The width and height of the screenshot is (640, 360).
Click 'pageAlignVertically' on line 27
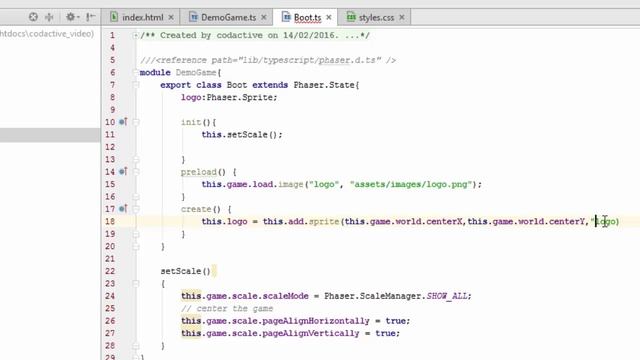click(x=311, y=333)
